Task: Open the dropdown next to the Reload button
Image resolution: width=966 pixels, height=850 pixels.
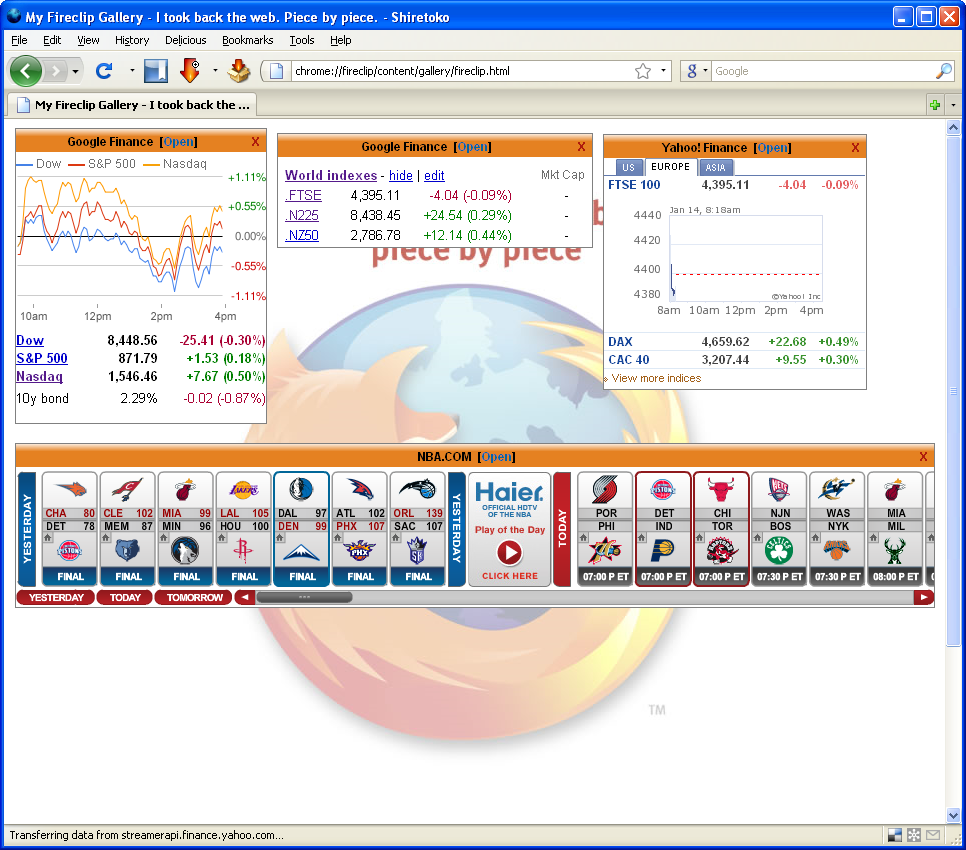Action: click(132, 71)
